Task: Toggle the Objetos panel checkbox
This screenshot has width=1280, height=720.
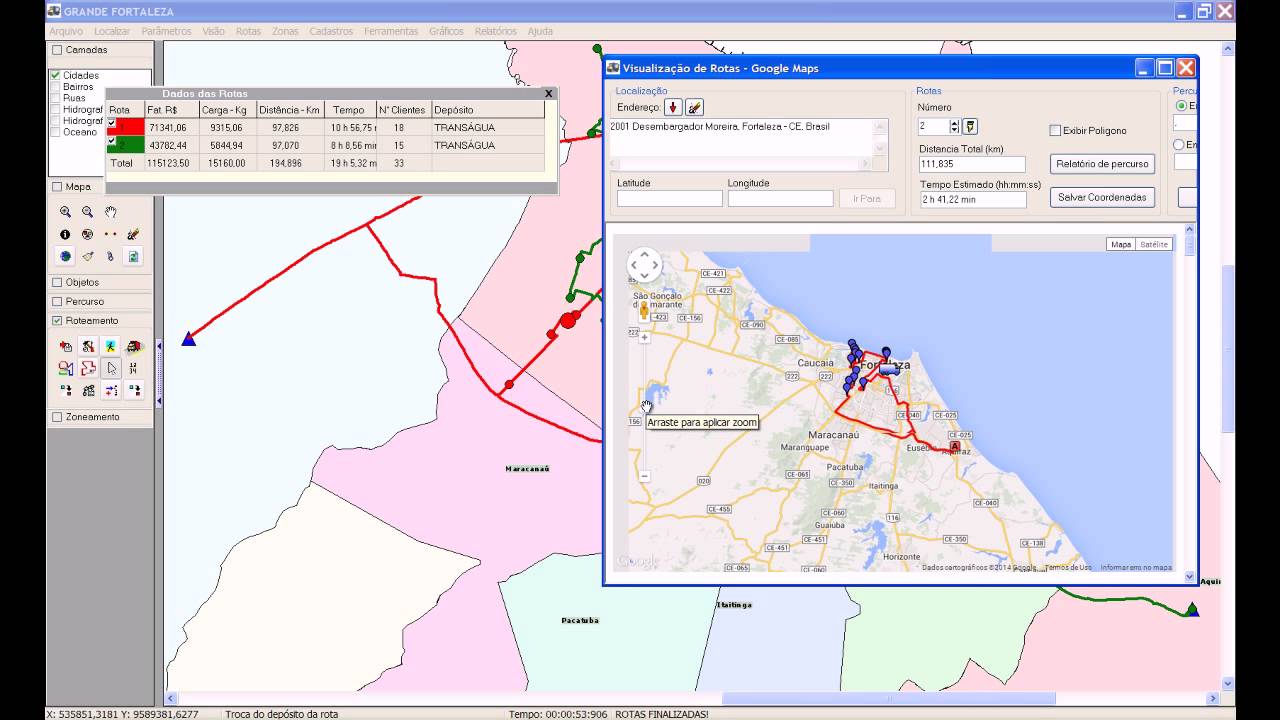Action: (57, 283)
